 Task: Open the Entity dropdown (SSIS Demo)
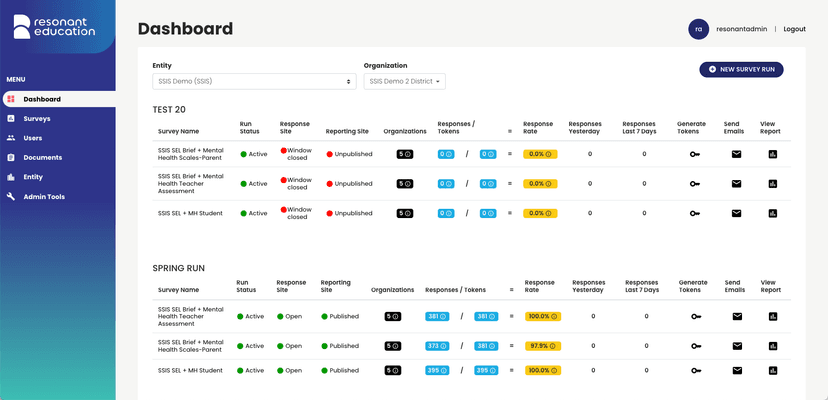pyautogui.click(x=255, y=81)
